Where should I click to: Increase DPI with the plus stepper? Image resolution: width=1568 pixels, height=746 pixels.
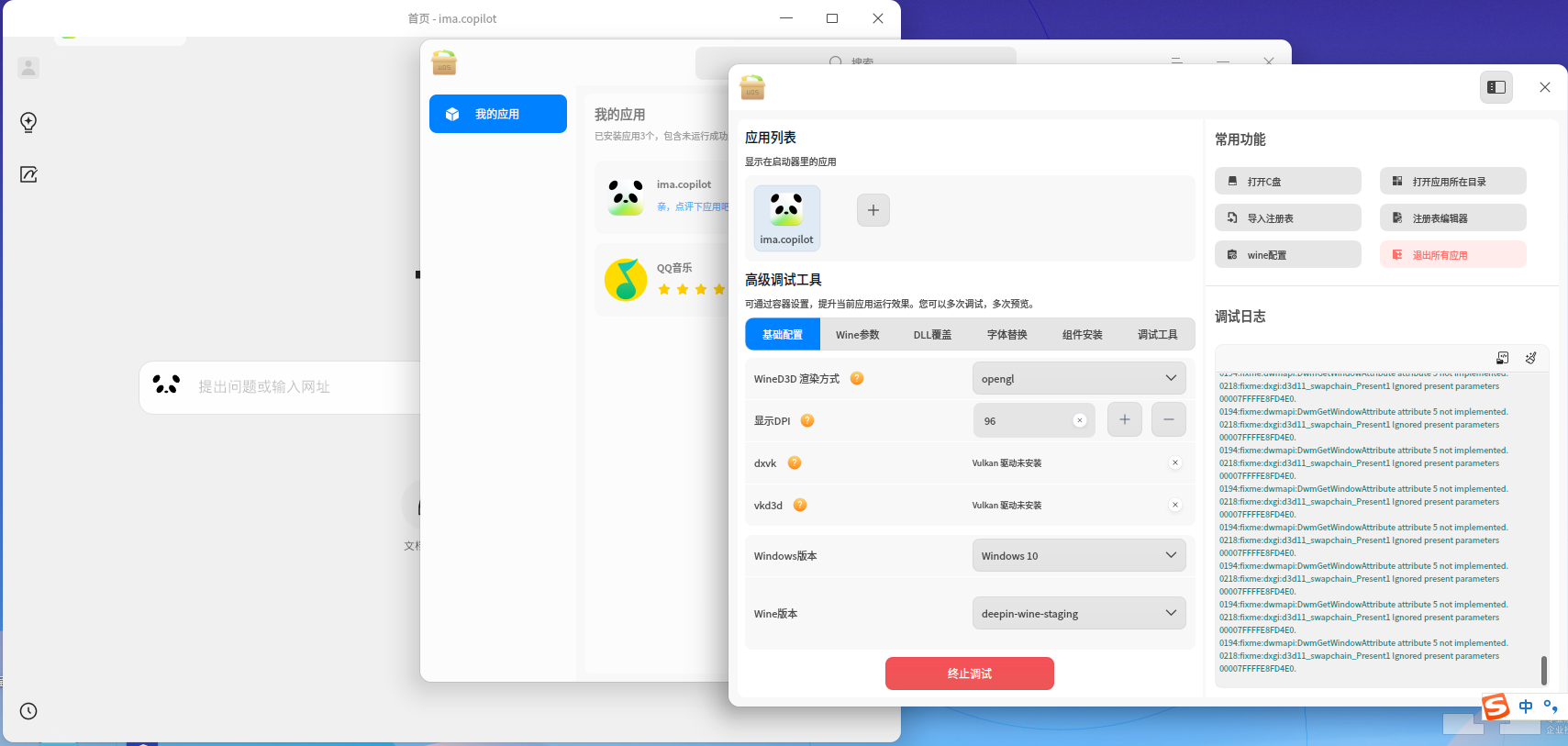pos(1125,419)
